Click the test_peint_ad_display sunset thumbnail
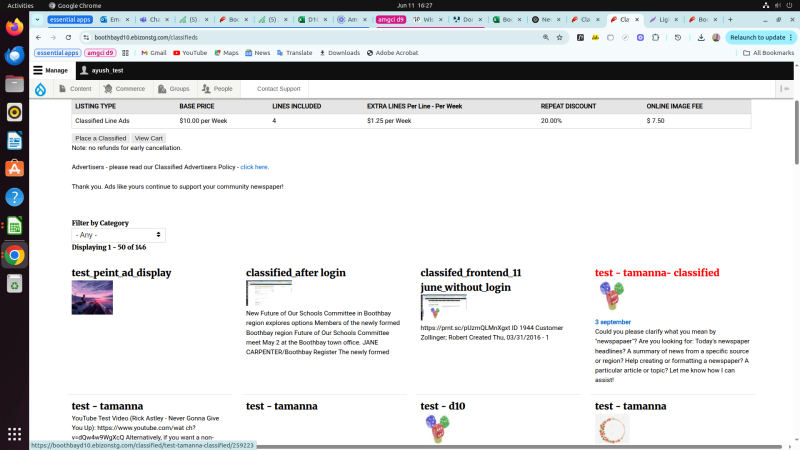The image size is (800, 450). click(x=92, y=297)
